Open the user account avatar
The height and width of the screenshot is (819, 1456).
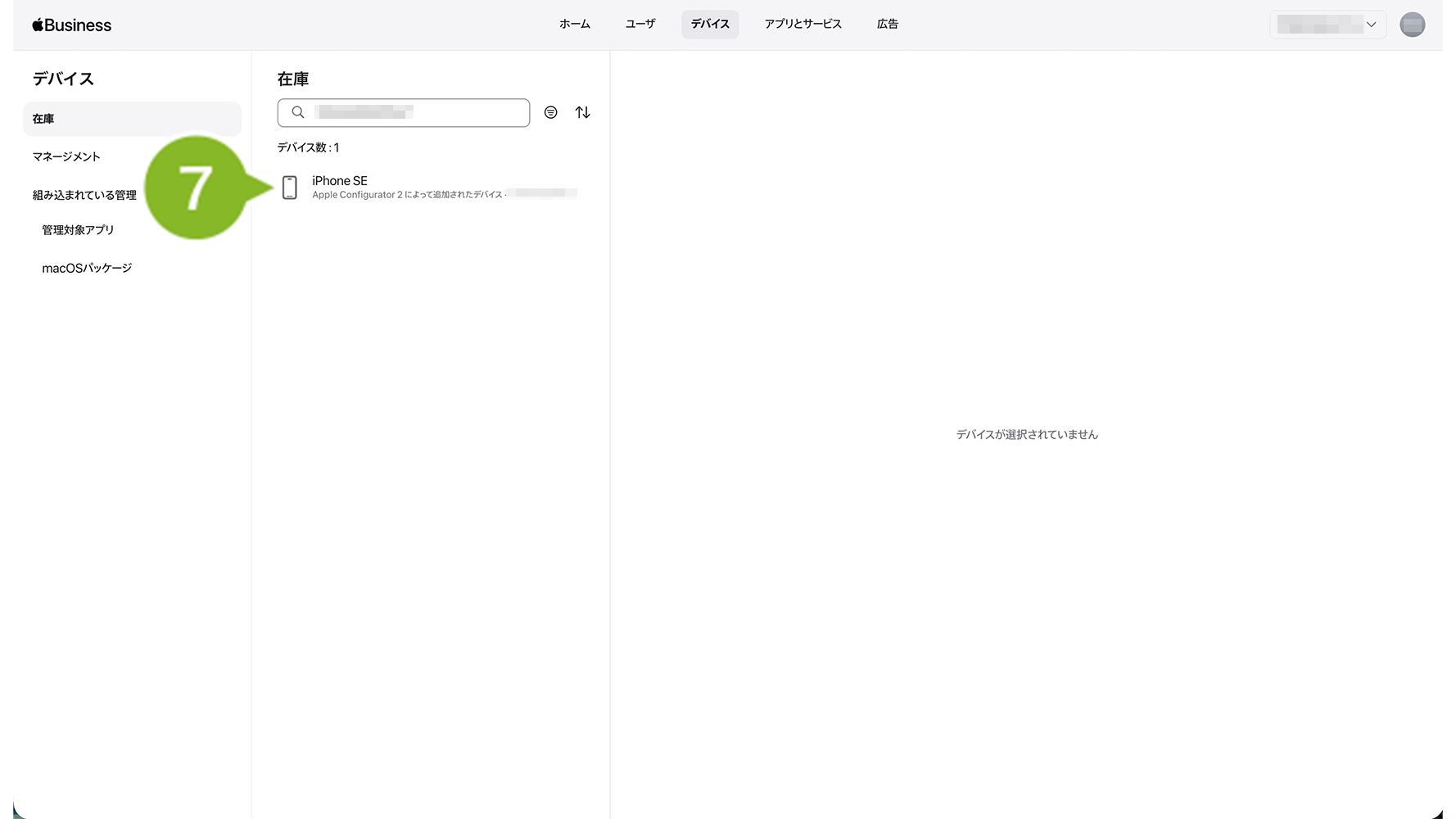1412,25
